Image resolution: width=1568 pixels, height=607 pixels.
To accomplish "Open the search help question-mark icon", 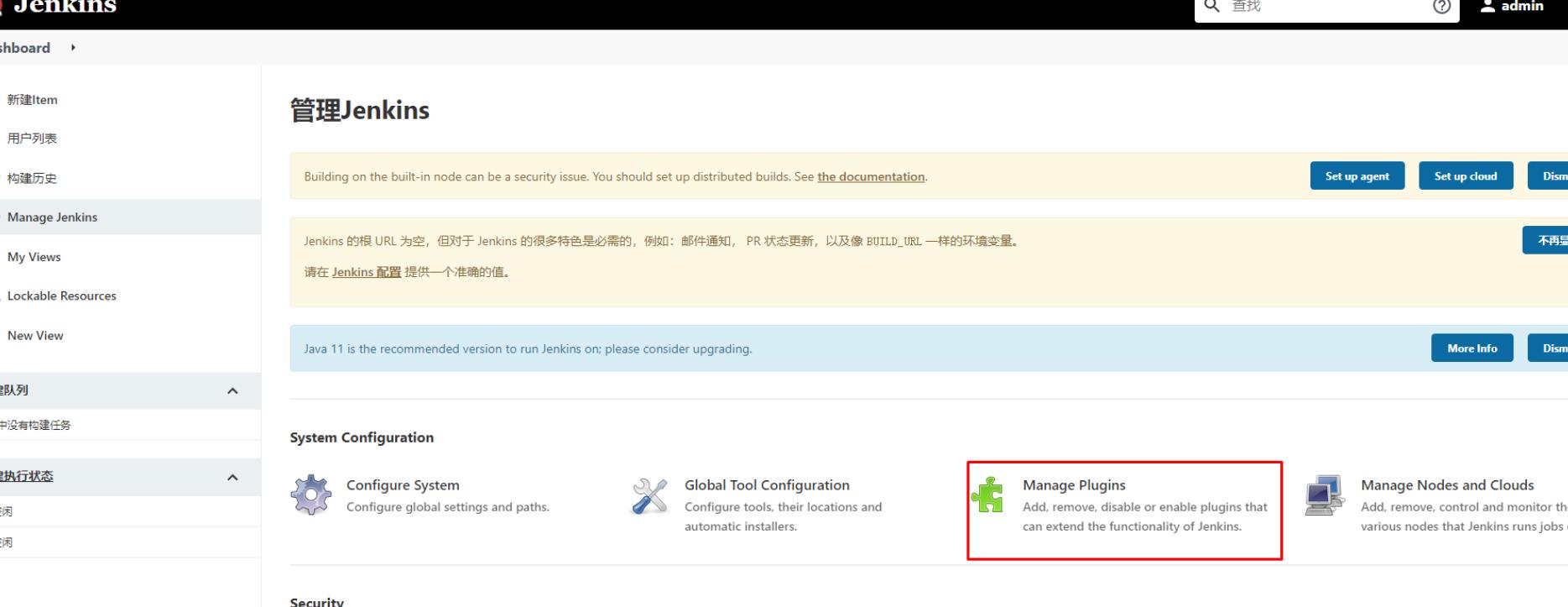I will (x=1441, y=7).
